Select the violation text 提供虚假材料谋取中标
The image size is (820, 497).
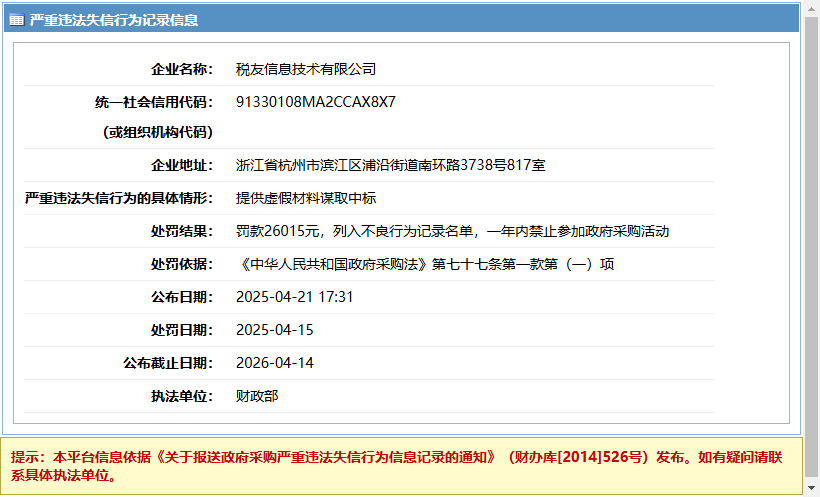click(x=305, y=198)
